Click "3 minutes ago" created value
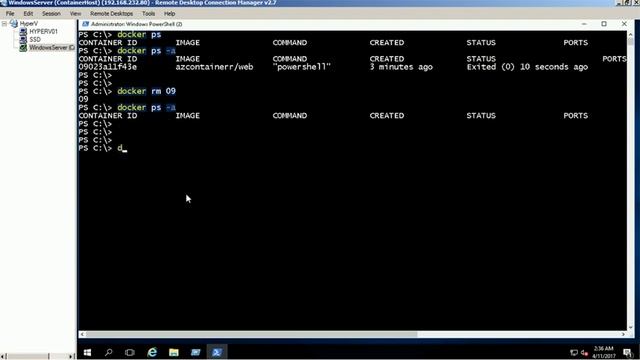Screen dimensions: 640x360 click(x=401, y=67)
